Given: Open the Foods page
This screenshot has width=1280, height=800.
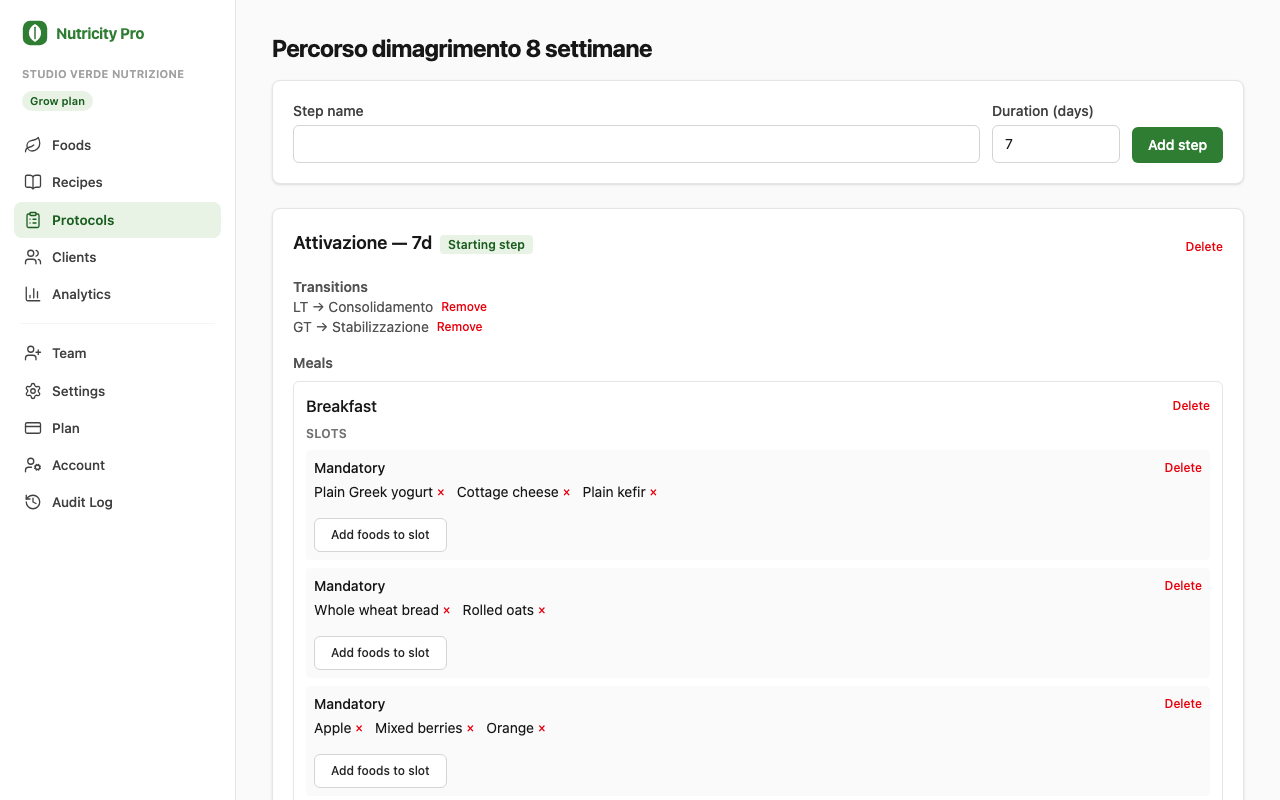Looking at the screenshot, I should (x=117, y=145).
